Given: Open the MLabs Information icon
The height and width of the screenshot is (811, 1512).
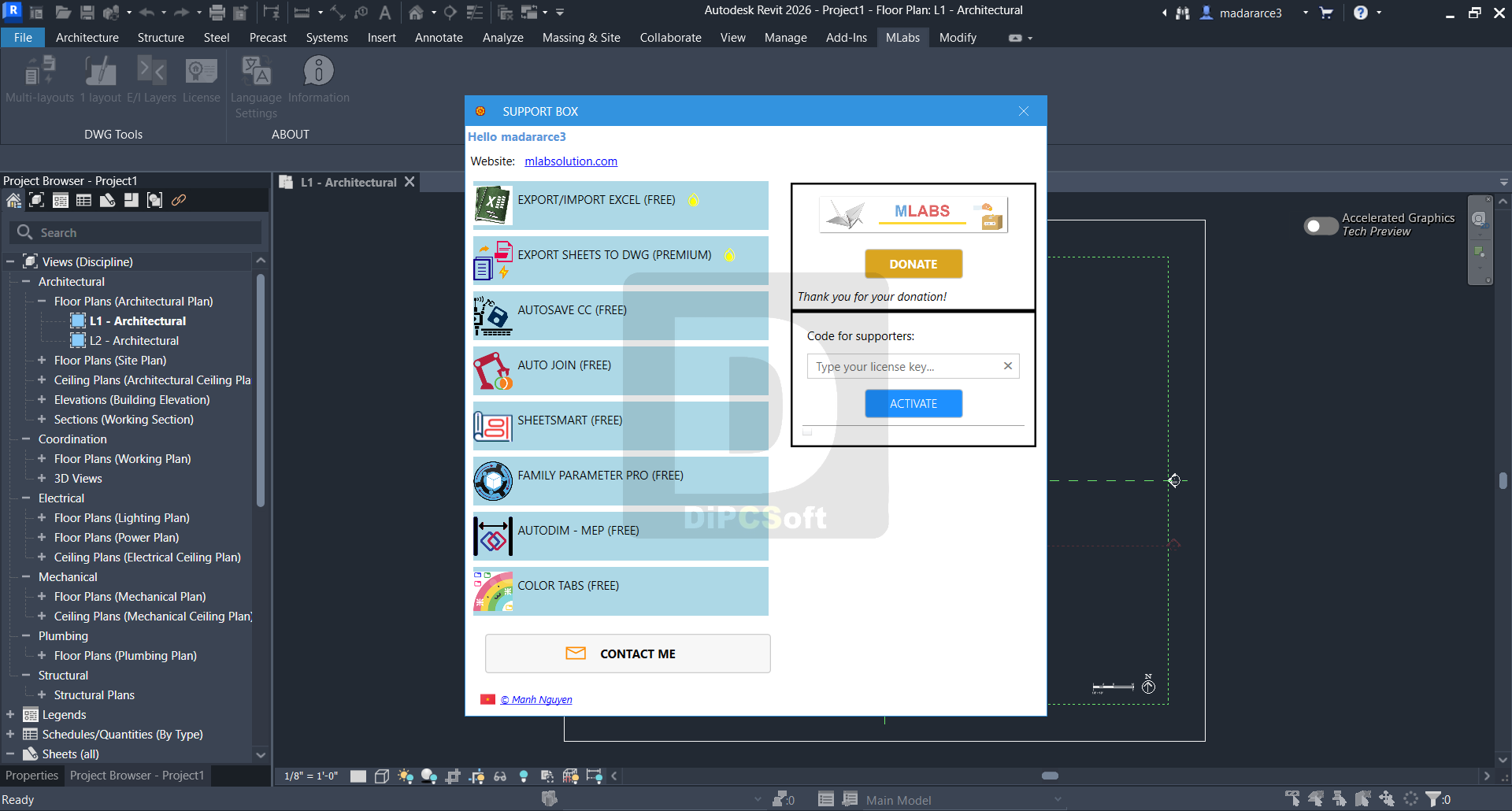Looking at the screenshot, I should [319, 80].
